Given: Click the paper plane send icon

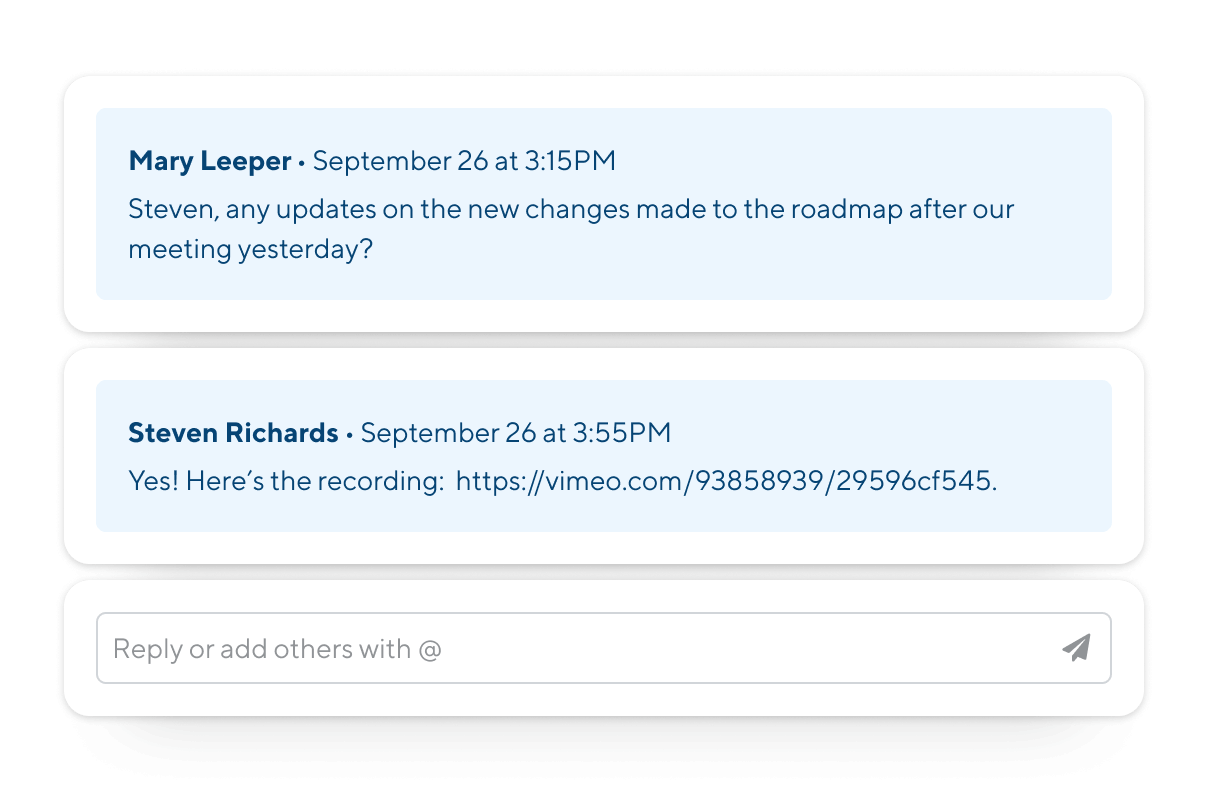Looking at the screenshot, I should coord(1076,648).
